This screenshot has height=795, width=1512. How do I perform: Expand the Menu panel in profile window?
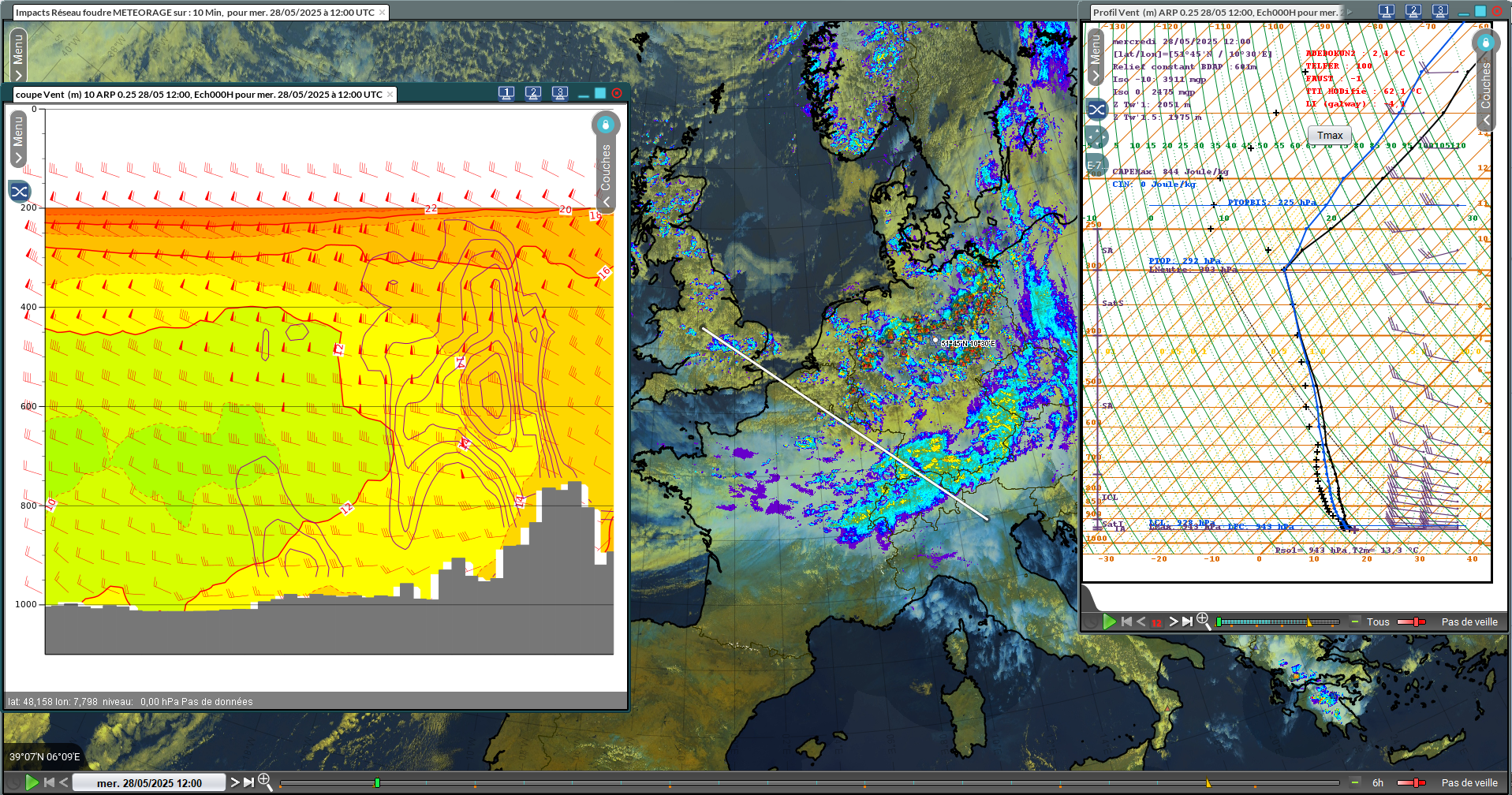1096,57
